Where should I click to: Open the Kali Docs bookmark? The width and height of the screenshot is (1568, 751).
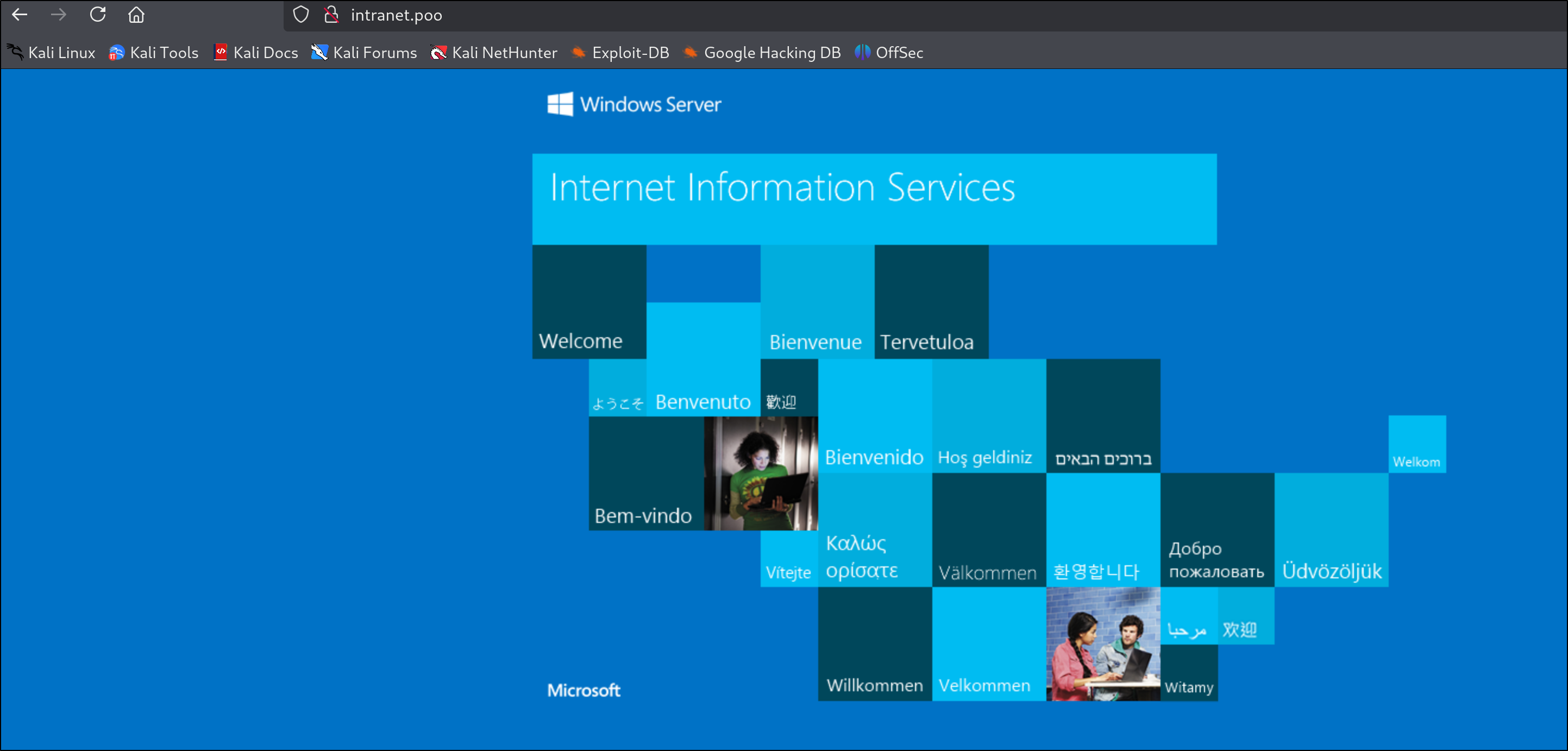256,53
